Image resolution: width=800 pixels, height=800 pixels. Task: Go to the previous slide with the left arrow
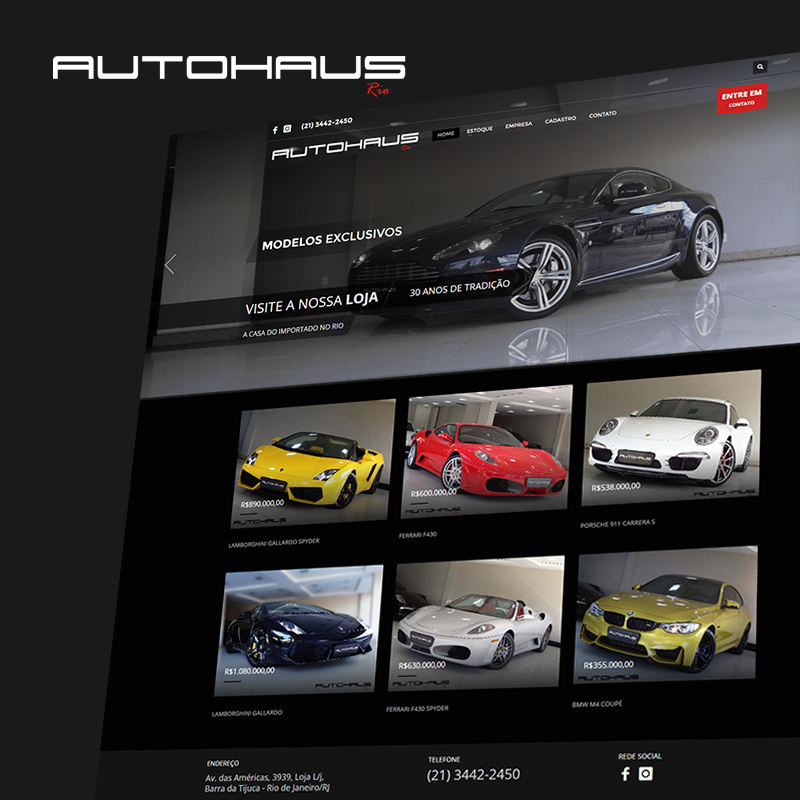click(x=170, y=264)
